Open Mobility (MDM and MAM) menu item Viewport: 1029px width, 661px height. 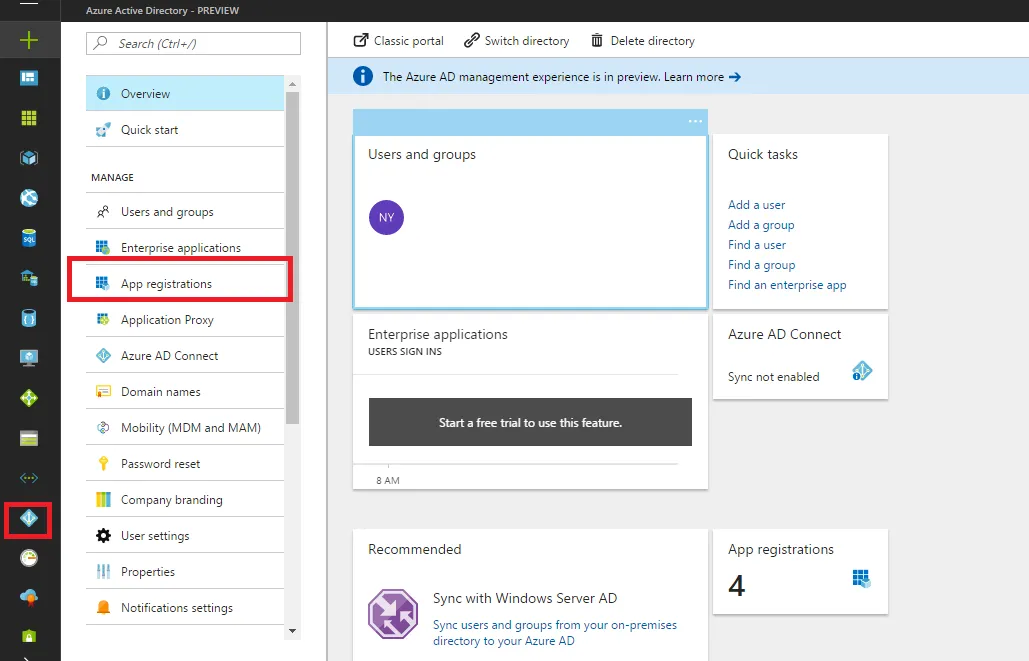(x=185, y=428)
